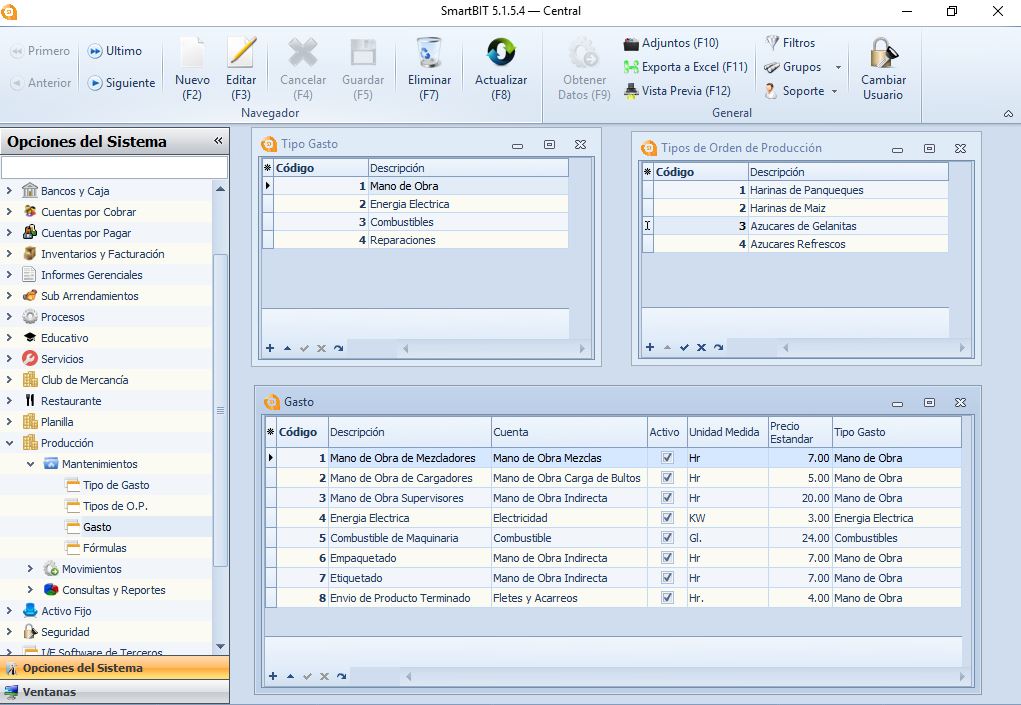1021x705 pixels.
Task: Post edit in Tipos de Orden de Producción navigator
Action: point(684,348)
